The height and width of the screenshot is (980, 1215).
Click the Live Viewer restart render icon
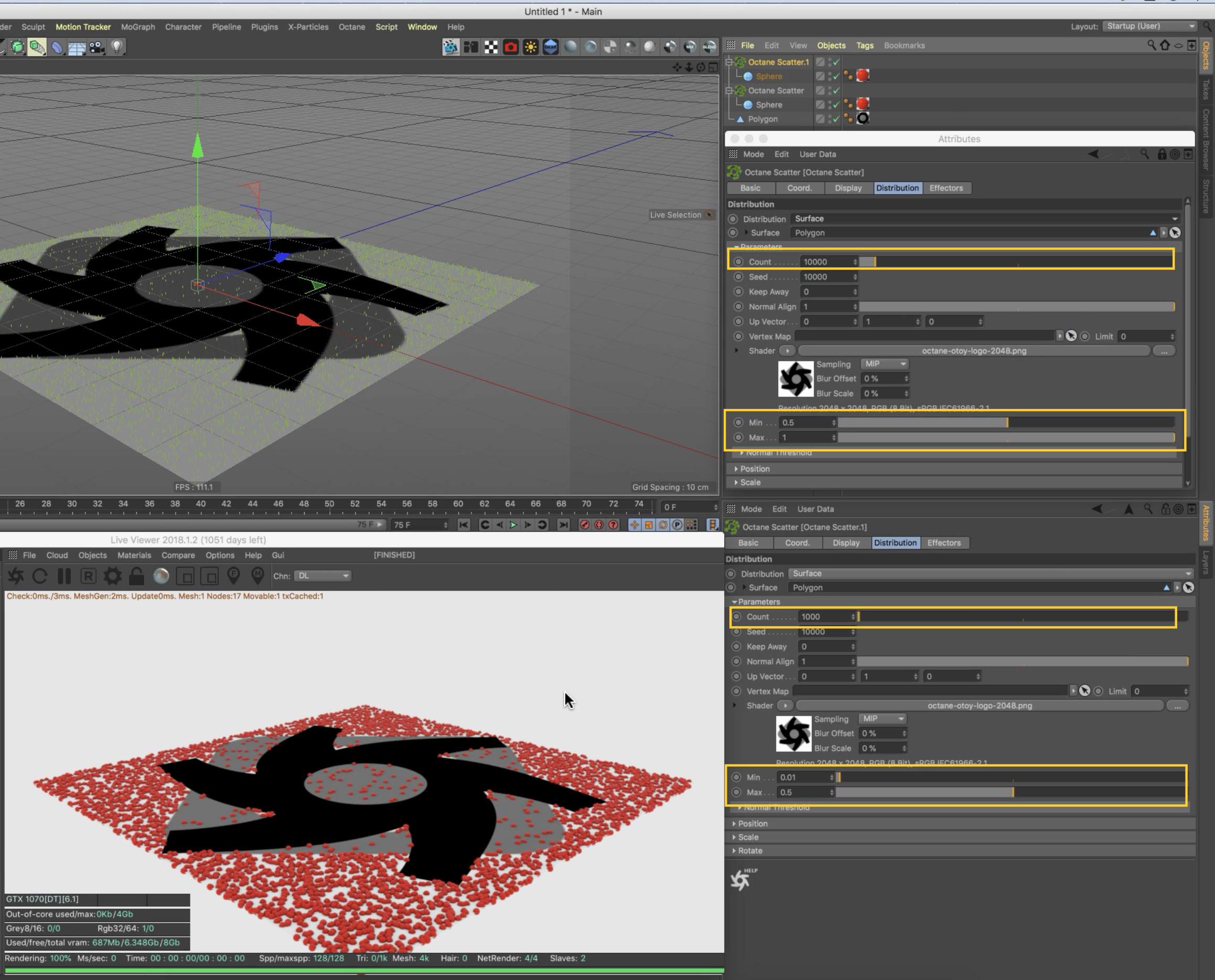tap(39, 576)
